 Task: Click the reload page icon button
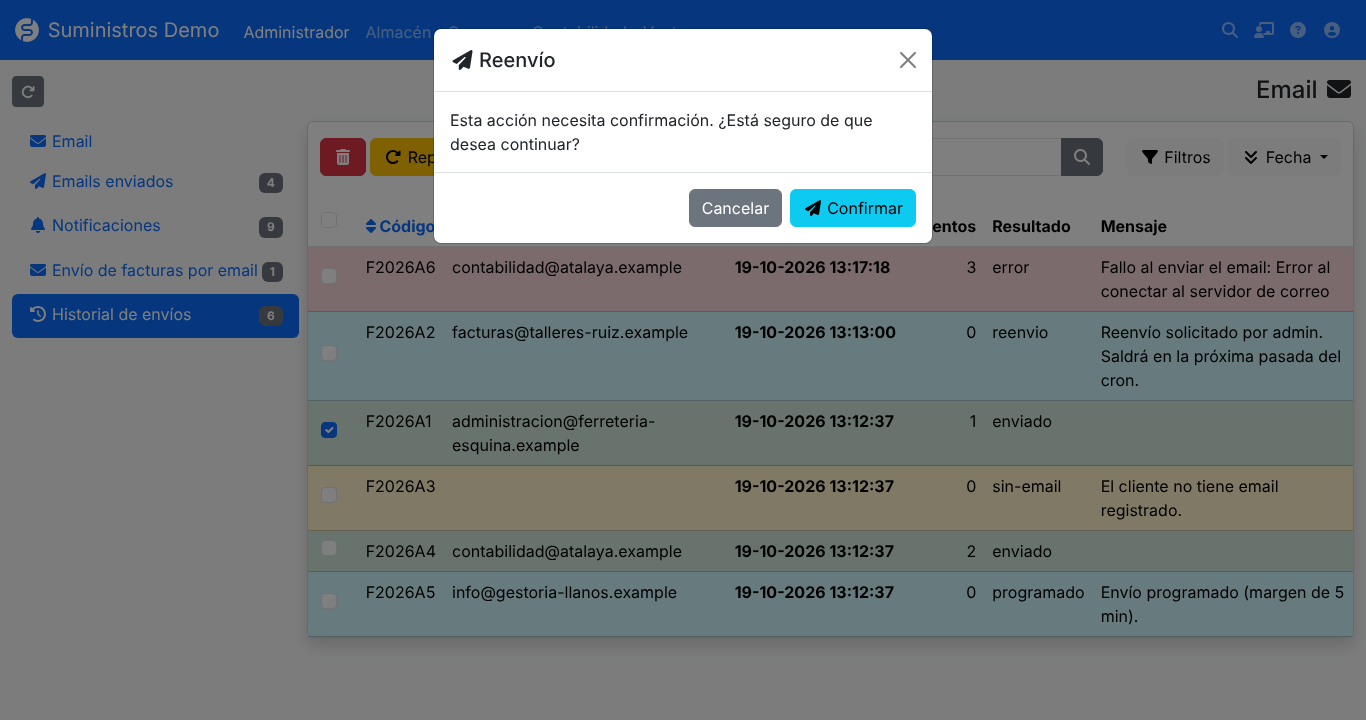coord(28,92)
